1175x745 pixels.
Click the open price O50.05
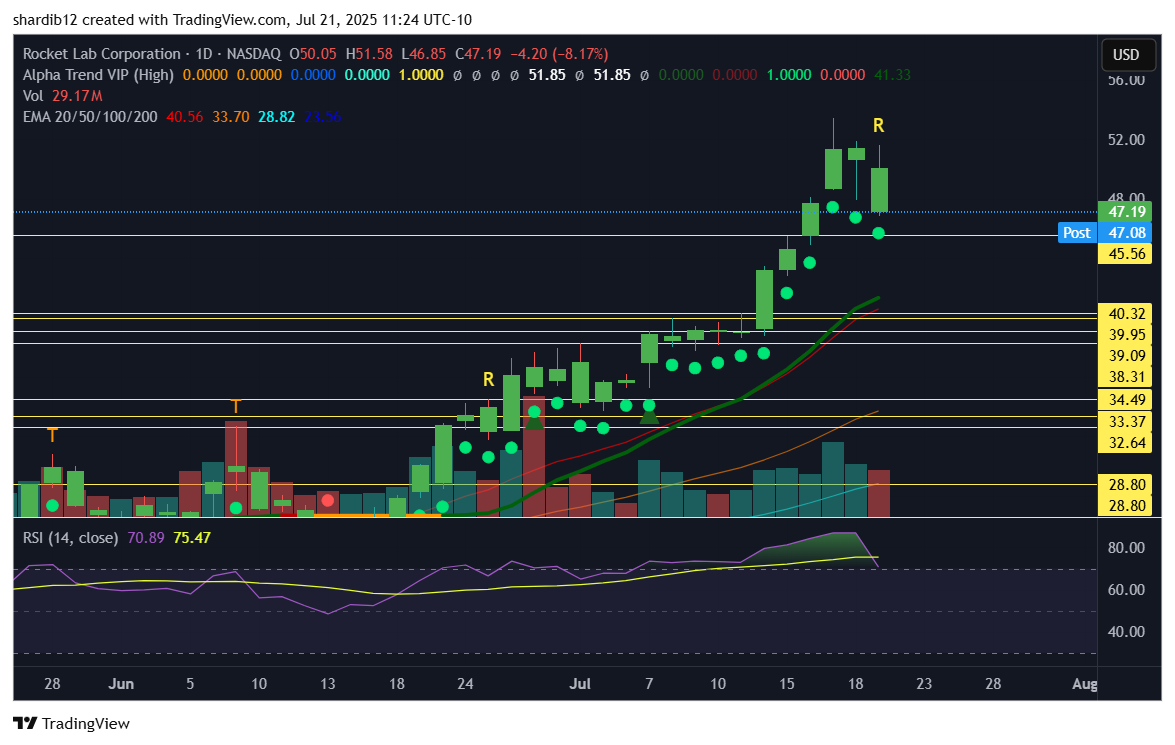313,54
